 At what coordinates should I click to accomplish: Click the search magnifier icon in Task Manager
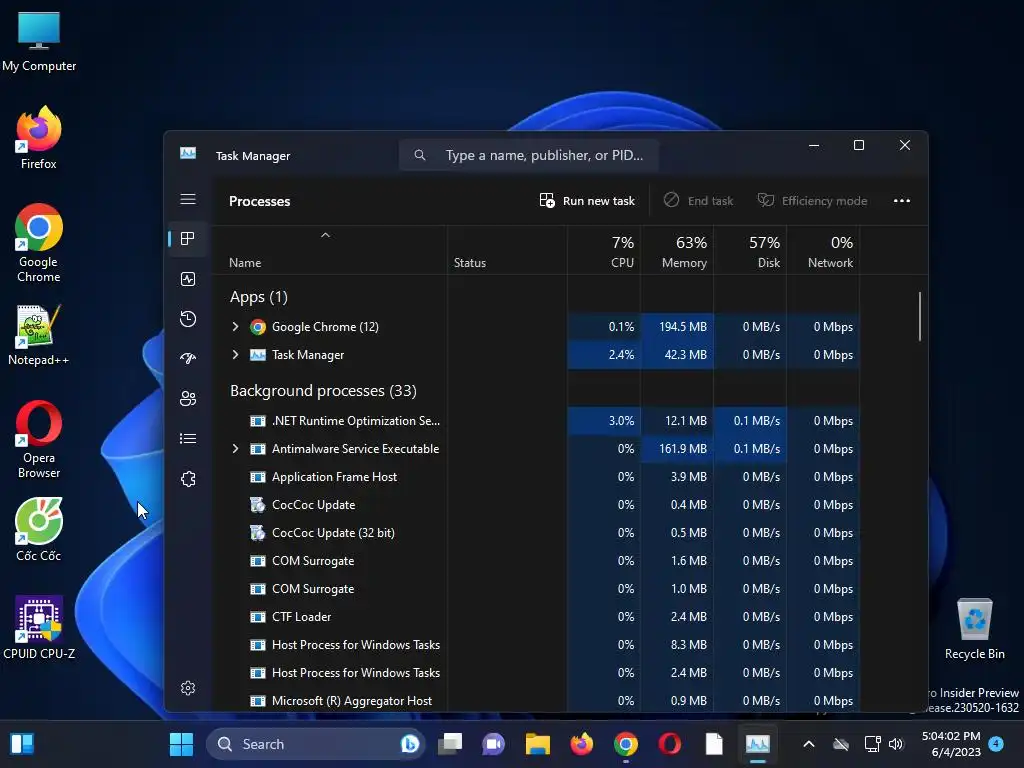(420, 155)
